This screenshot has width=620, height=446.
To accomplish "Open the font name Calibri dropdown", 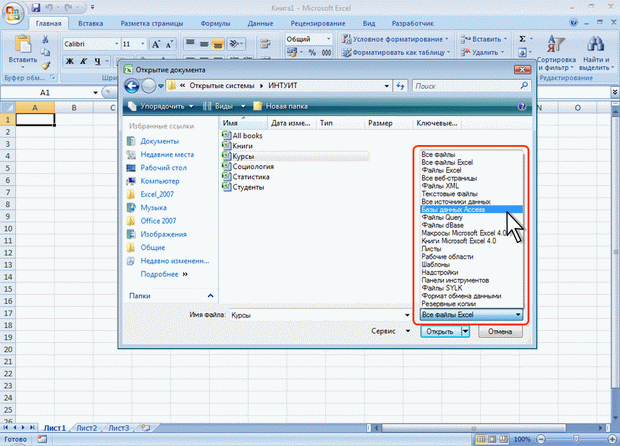I will (x=117, y=44).
